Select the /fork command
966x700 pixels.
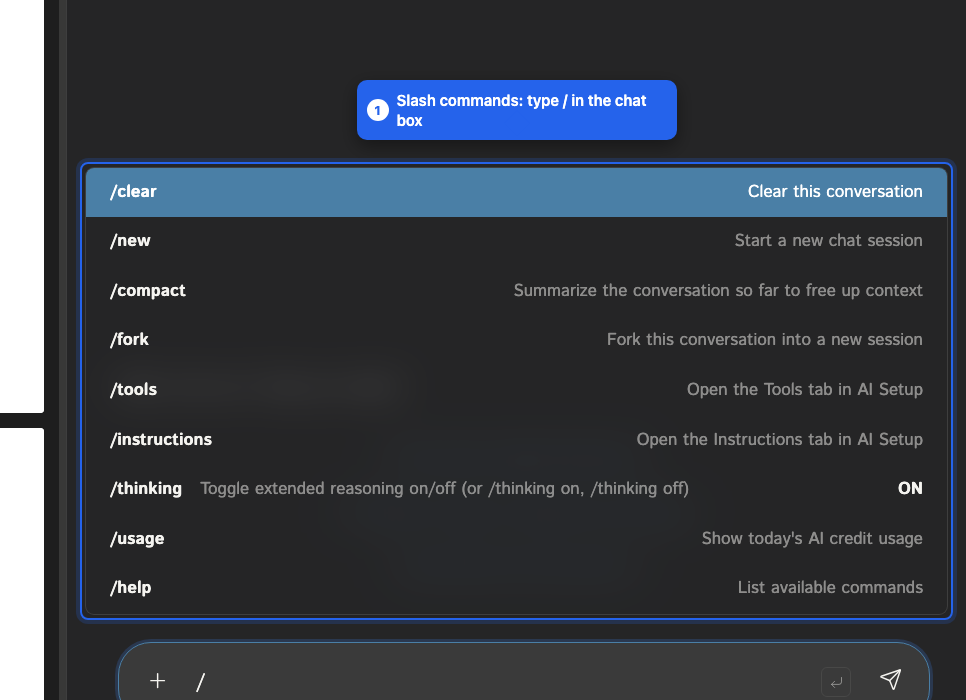[516, 340]
